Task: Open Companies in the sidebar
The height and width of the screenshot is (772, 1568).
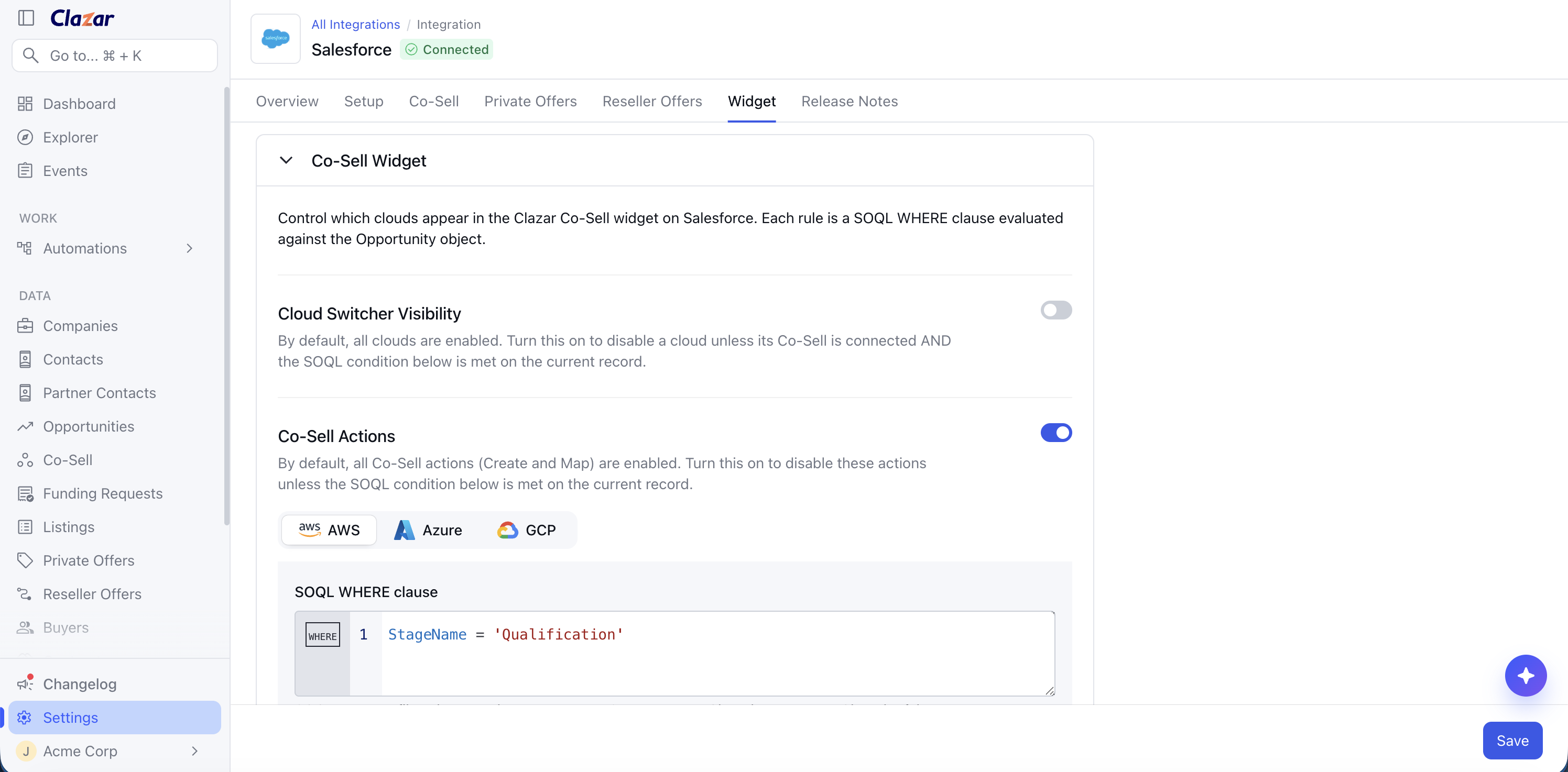Action: (114, 325)
